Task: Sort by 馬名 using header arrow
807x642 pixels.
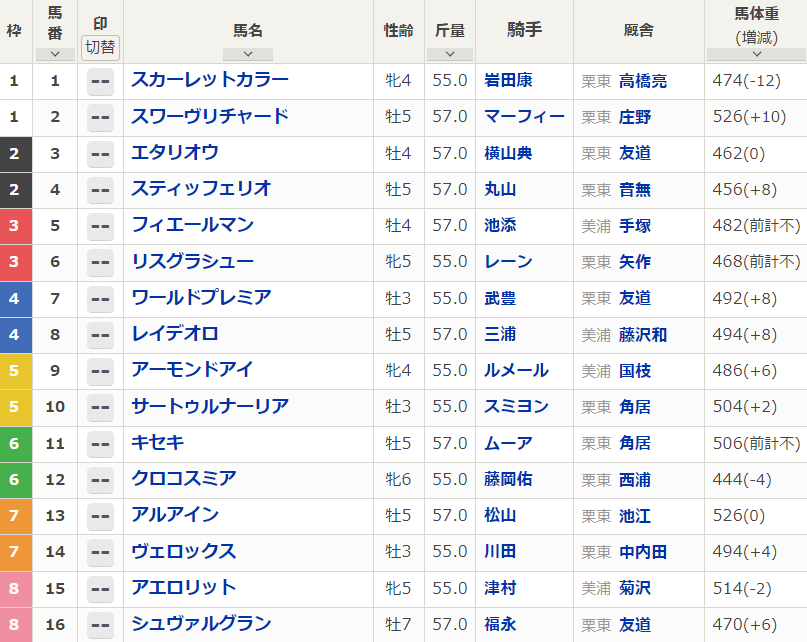Action: click(x=248, y=54)
